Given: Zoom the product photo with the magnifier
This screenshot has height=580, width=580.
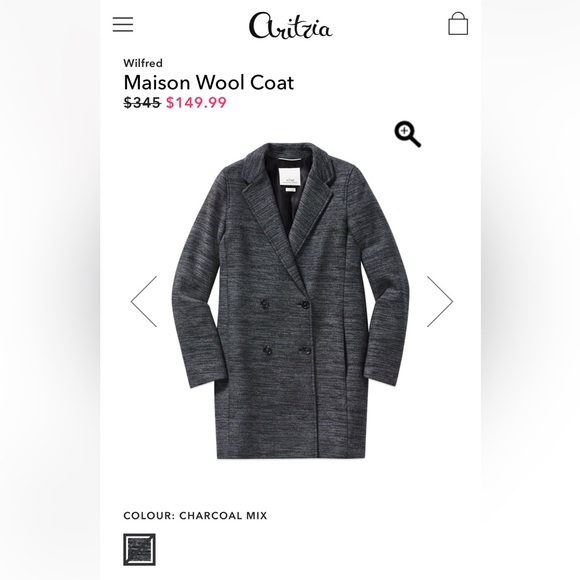Looking at the screenshot, I should (408, 134).
